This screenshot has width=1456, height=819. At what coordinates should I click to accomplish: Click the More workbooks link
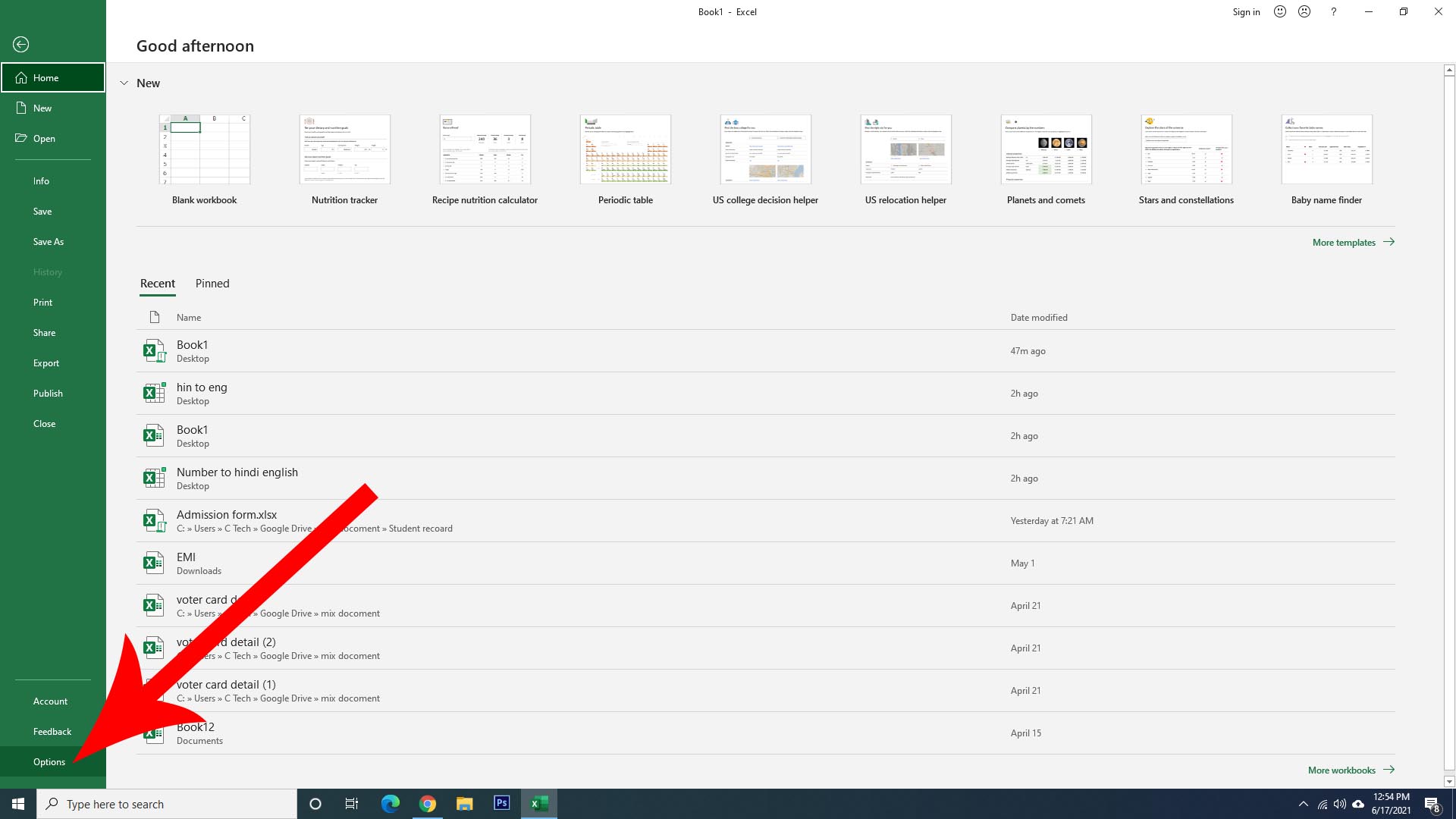[1341, 770]
